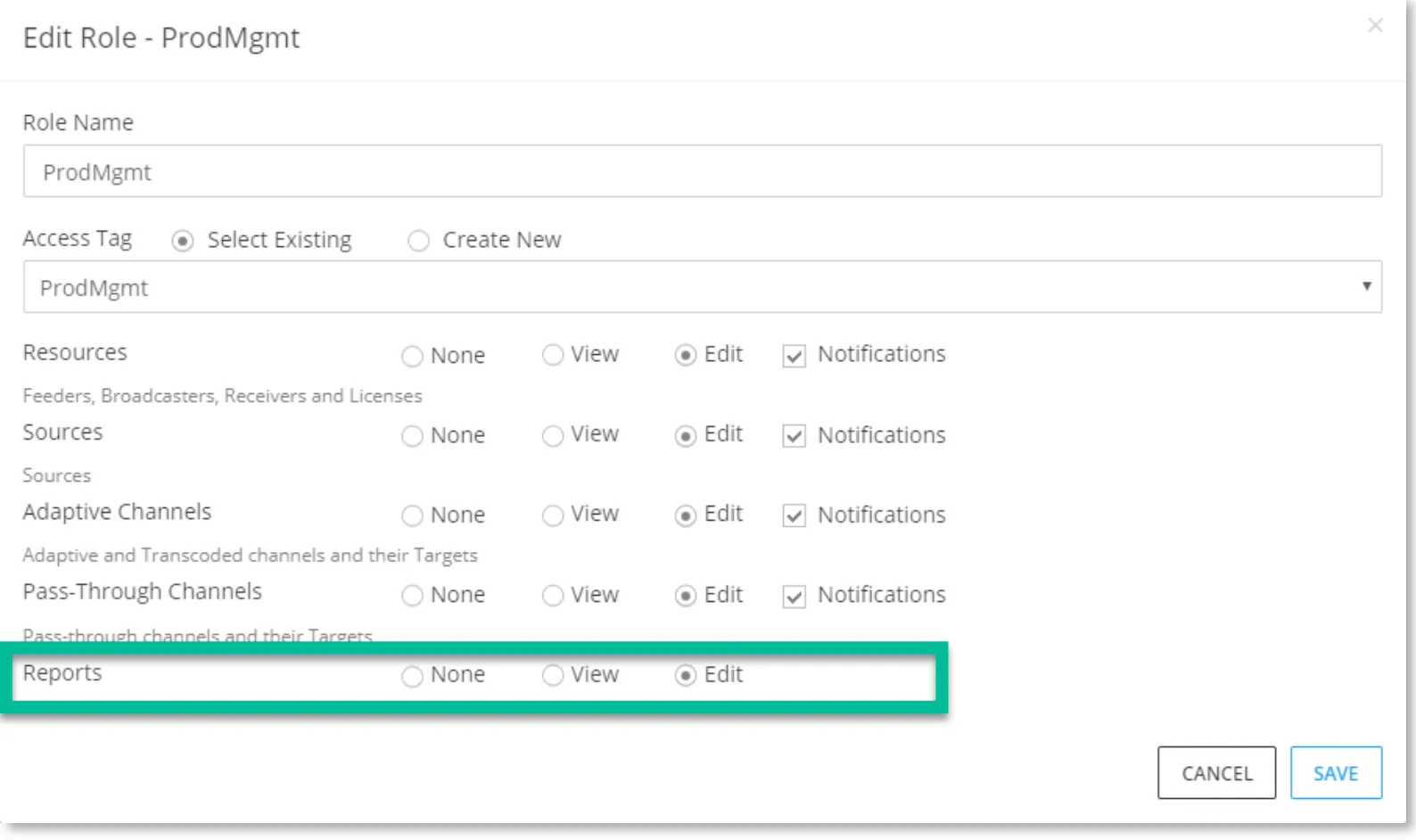Image resolution: width=1416 pixels, height=840 pixels.
Task: Open the ProdMgmt access tag dropdown
Action: click(703, 287)
